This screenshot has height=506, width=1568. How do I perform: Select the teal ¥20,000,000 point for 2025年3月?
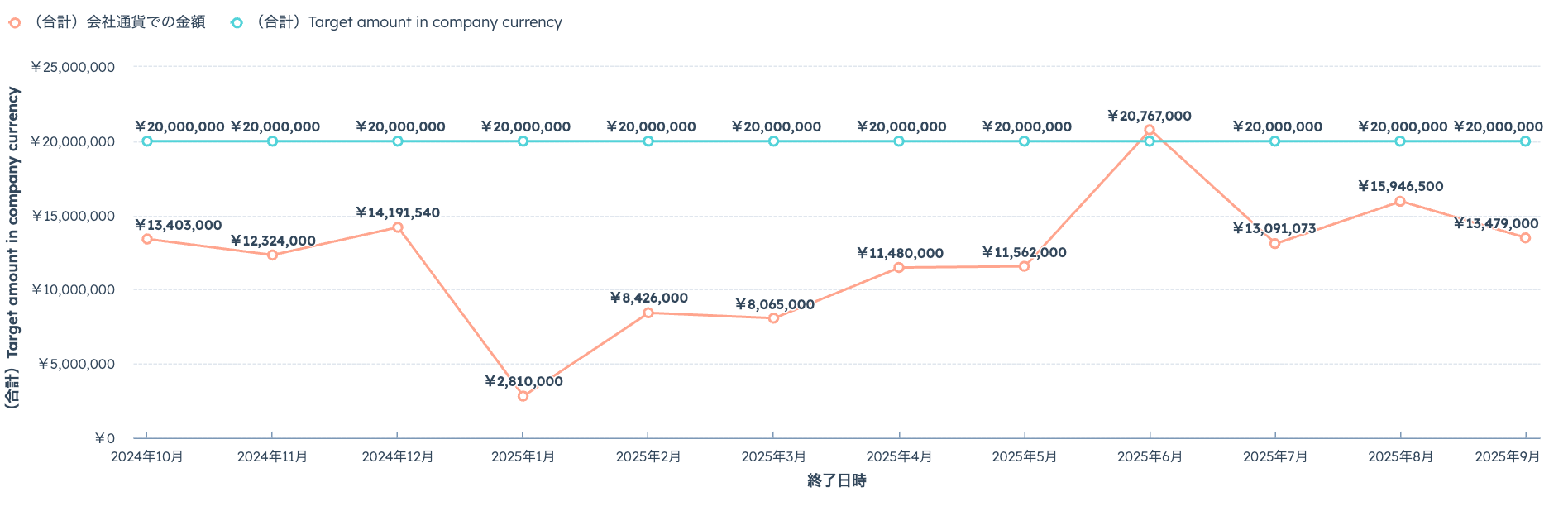click(773, 141)
